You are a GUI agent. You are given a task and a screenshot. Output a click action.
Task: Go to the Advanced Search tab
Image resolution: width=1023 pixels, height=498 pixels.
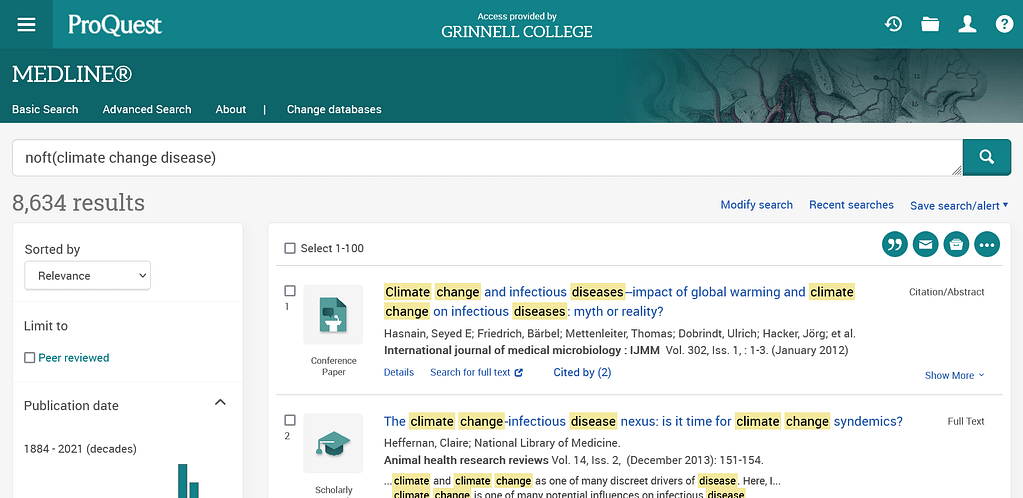[x=146, y=109]
